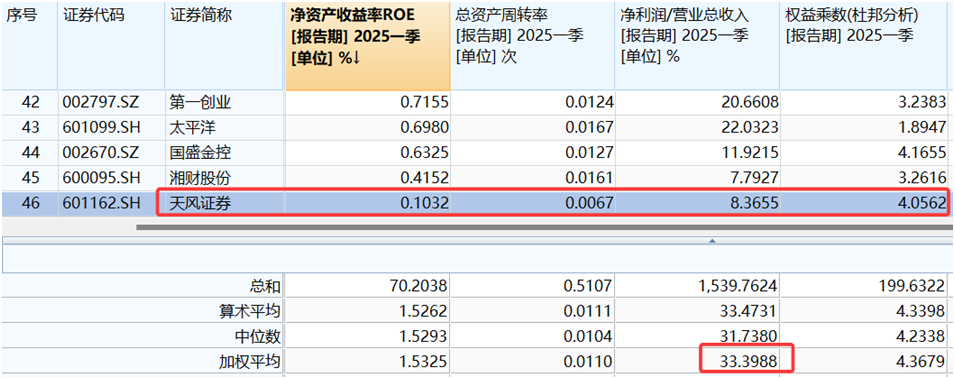955x379 pixels.
Task: Select the 太平洋 row
Action: [x=477, y=127]
